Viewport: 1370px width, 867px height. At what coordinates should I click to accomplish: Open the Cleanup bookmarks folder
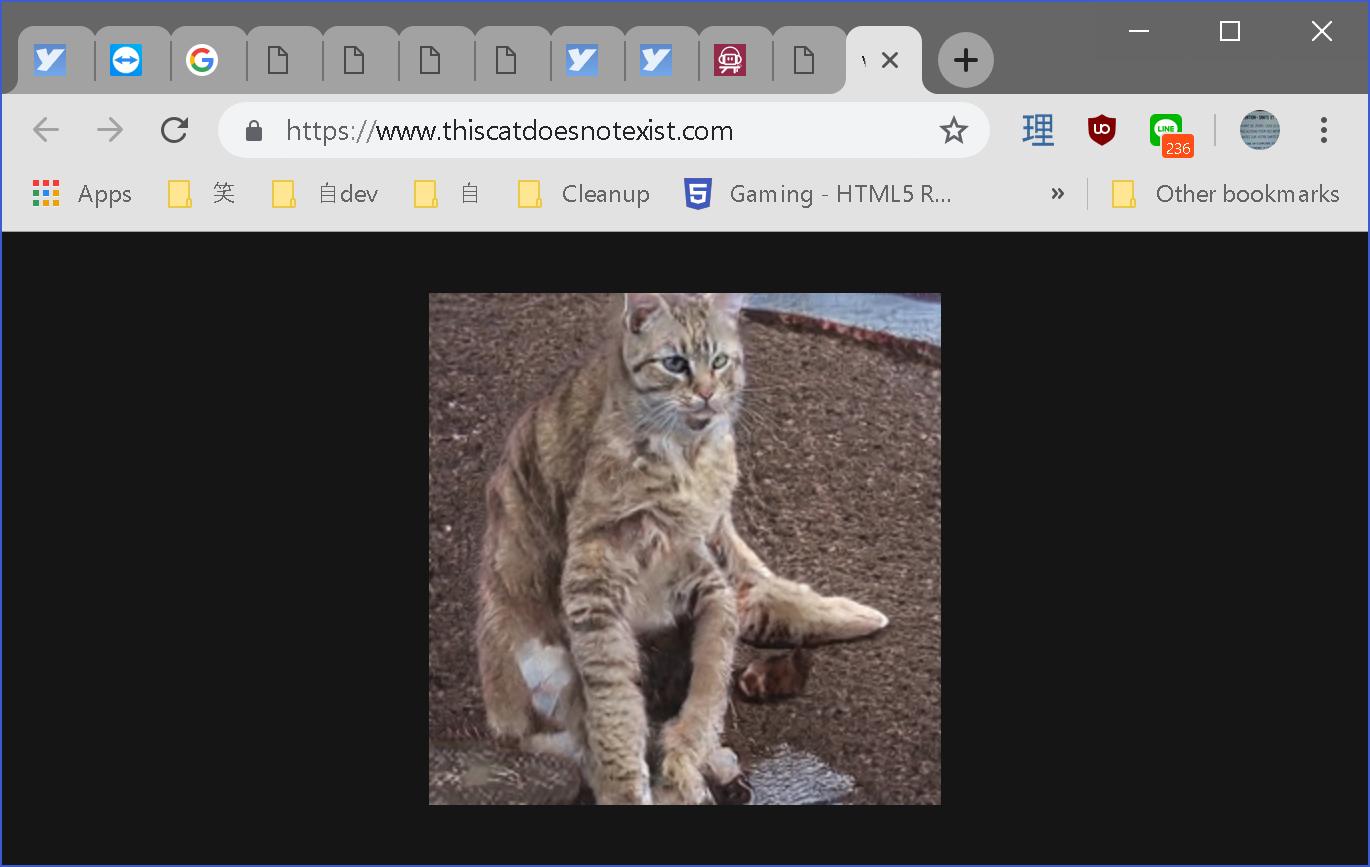[x=584, y=194]
